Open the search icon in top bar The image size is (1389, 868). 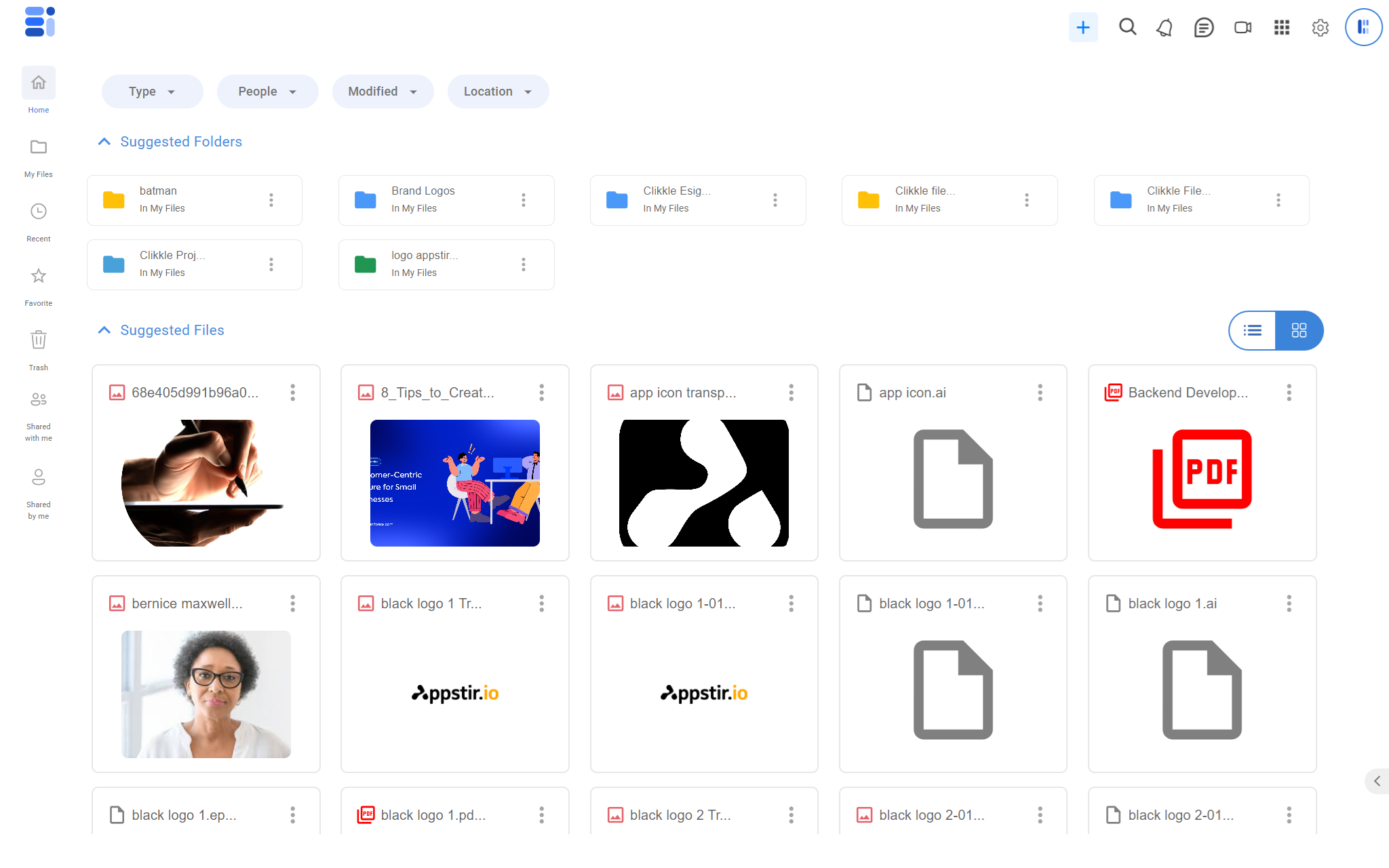tap(1127, 27)
